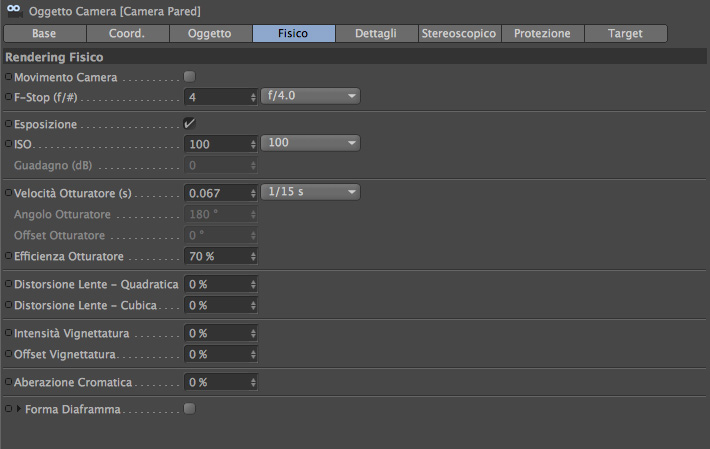Screen dimensions: 710x449
Task: Disable the Esposizione checkbox
Action: click(x=190, y=124)
